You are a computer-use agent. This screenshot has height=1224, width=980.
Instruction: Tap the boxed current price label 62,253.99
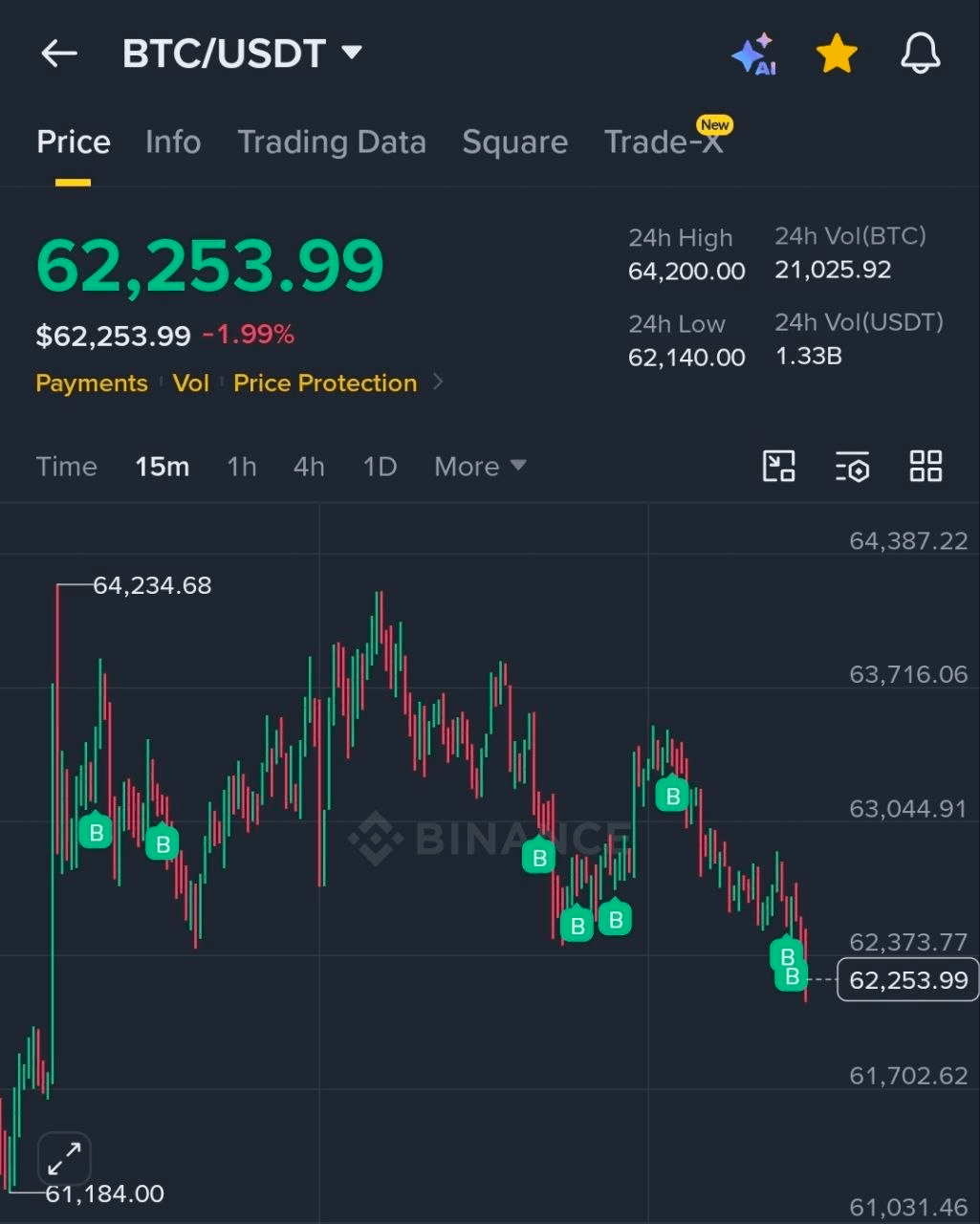pos(908,980)
